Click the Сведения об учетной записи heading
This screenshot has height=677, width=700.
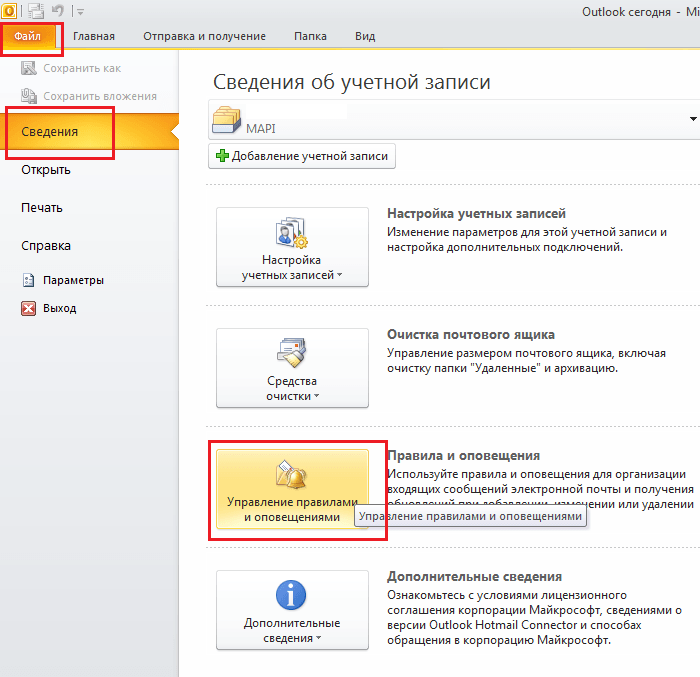click(x=352, y=83)
